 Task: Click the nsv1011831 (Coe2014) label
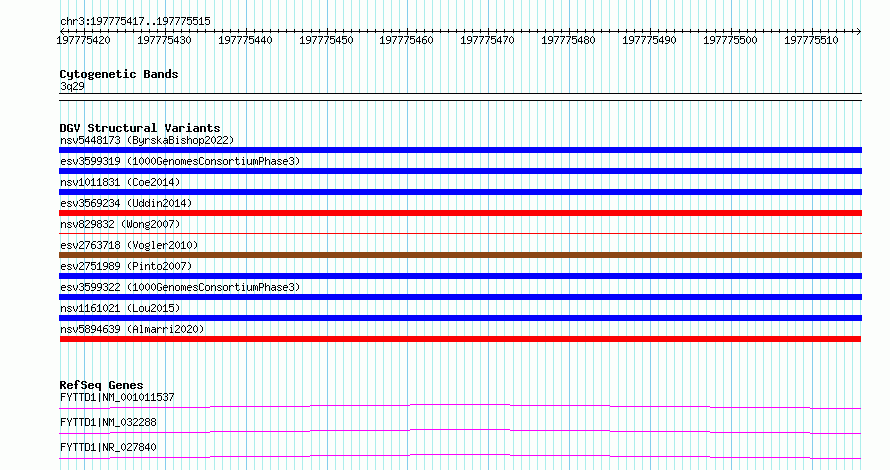(x=120, y=182)
